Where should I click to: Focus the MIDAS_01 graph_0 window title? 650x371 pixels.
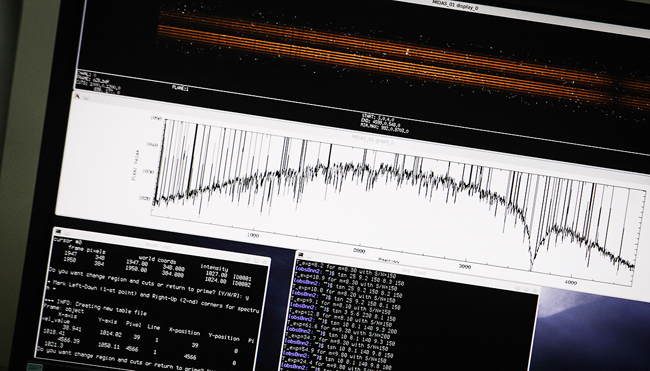(373, 139)
